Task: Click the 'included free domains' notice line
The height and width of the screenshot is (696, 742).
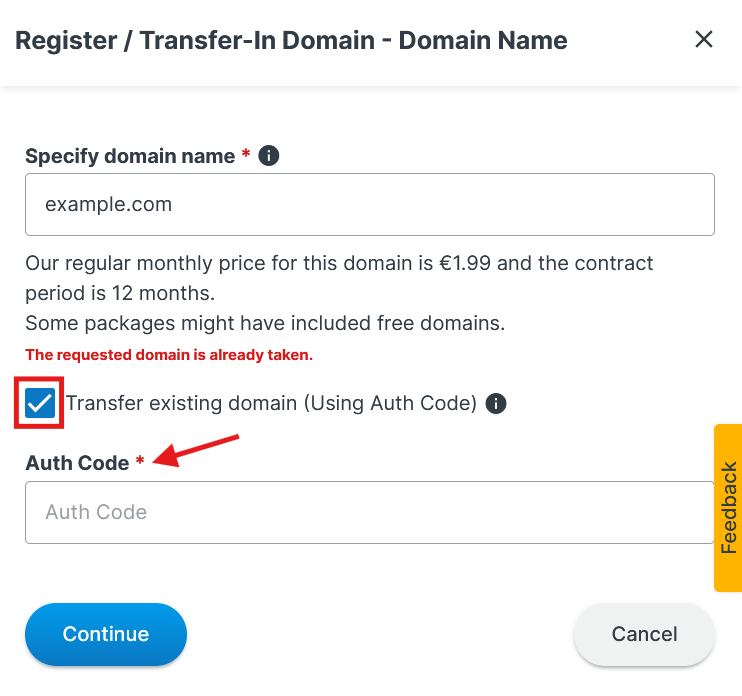Action: 264,323
